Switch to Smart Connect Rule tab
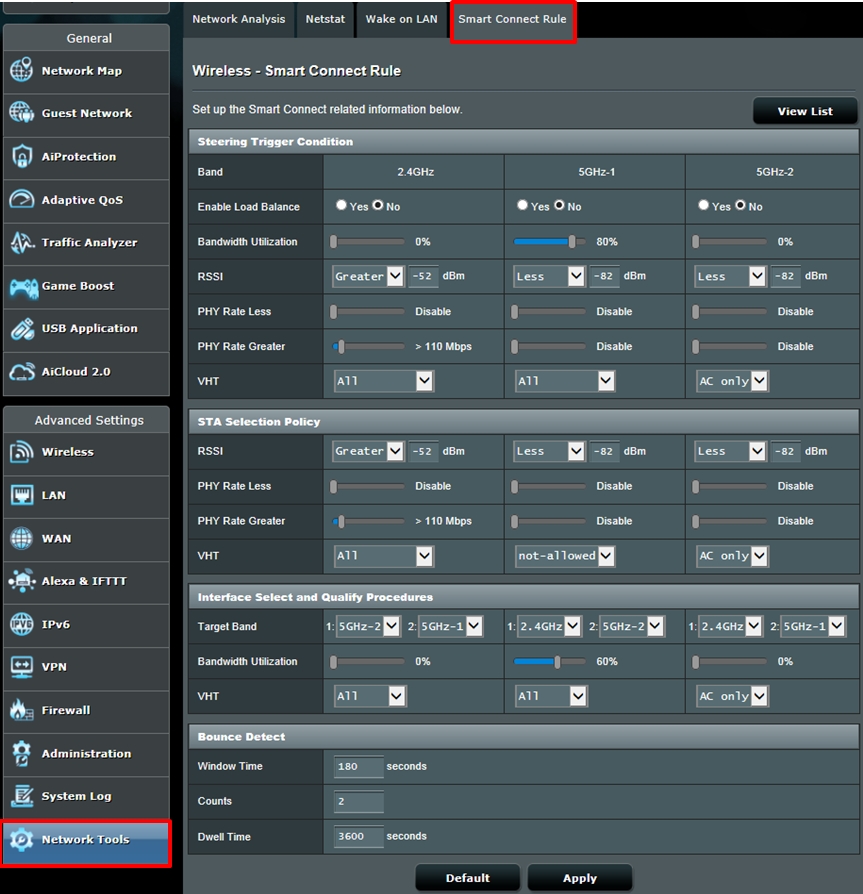863x894 pixels. point(512,21)
